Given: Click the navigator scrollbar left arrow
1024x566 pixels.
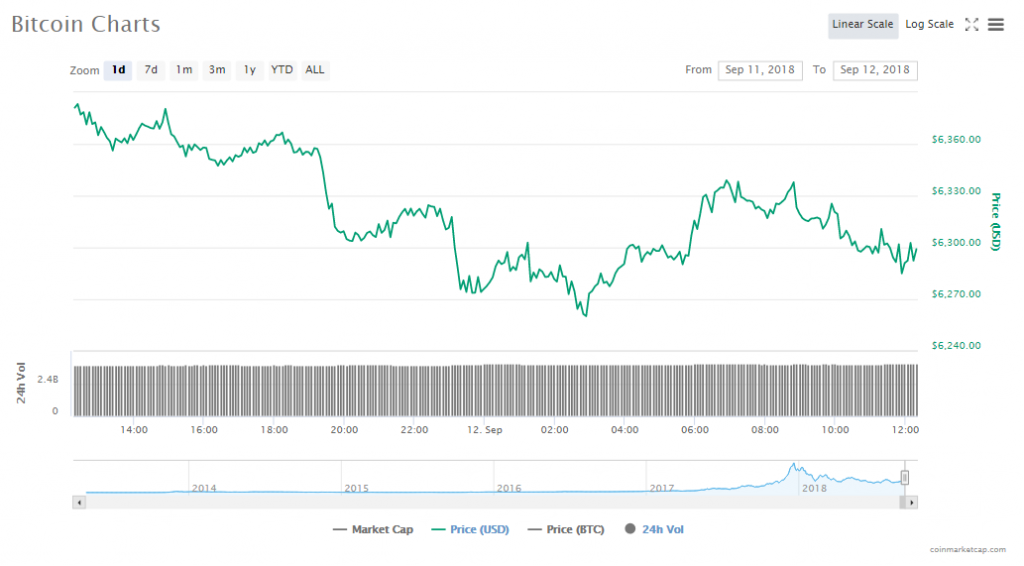Looking at the screenshot, I should point(79,503).
